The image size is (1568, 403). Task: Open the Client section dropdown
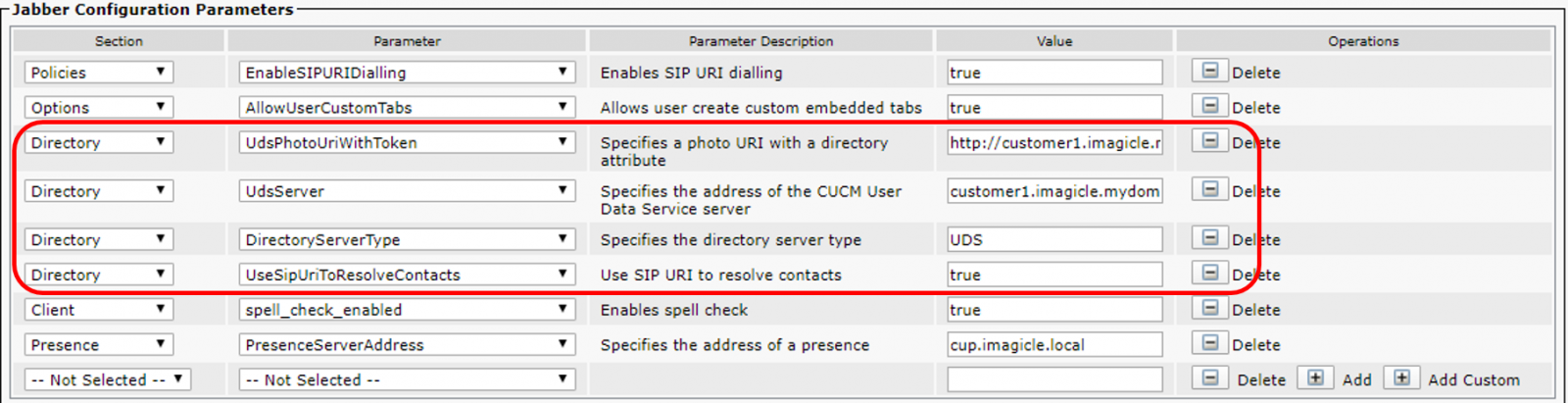click(x=98, y=310)
